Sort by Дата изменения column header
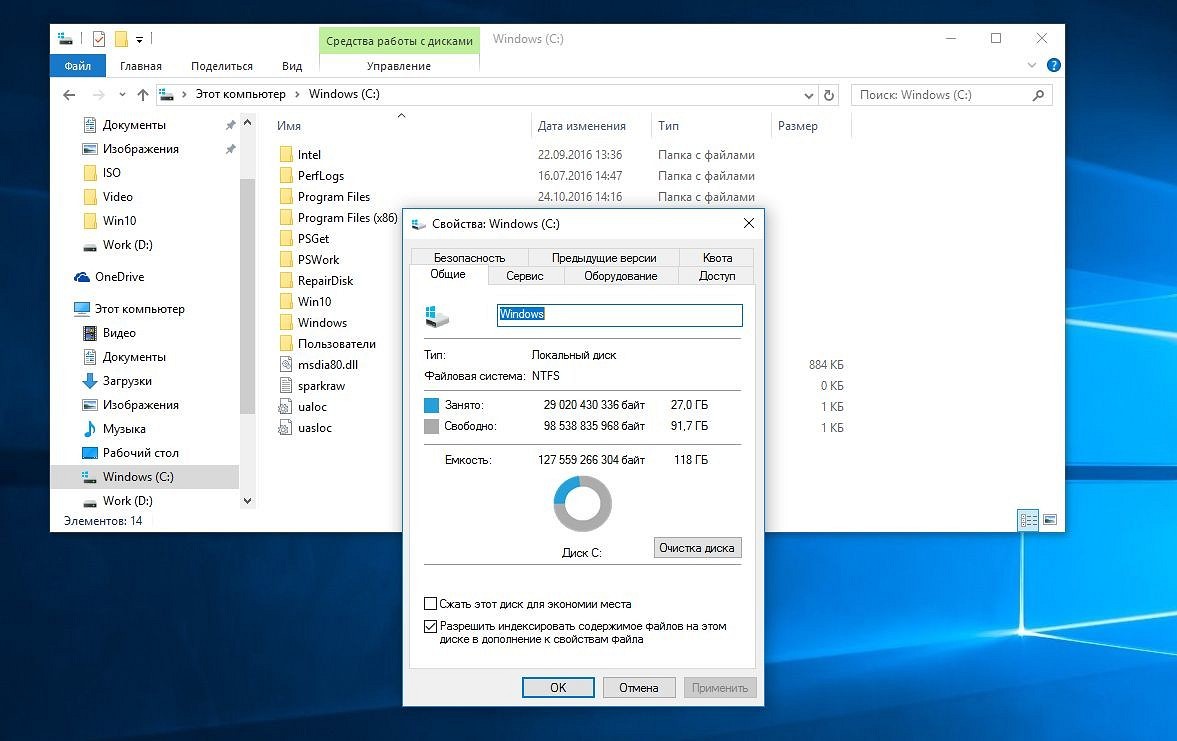 pyautogui.click(x=582, y=126)
